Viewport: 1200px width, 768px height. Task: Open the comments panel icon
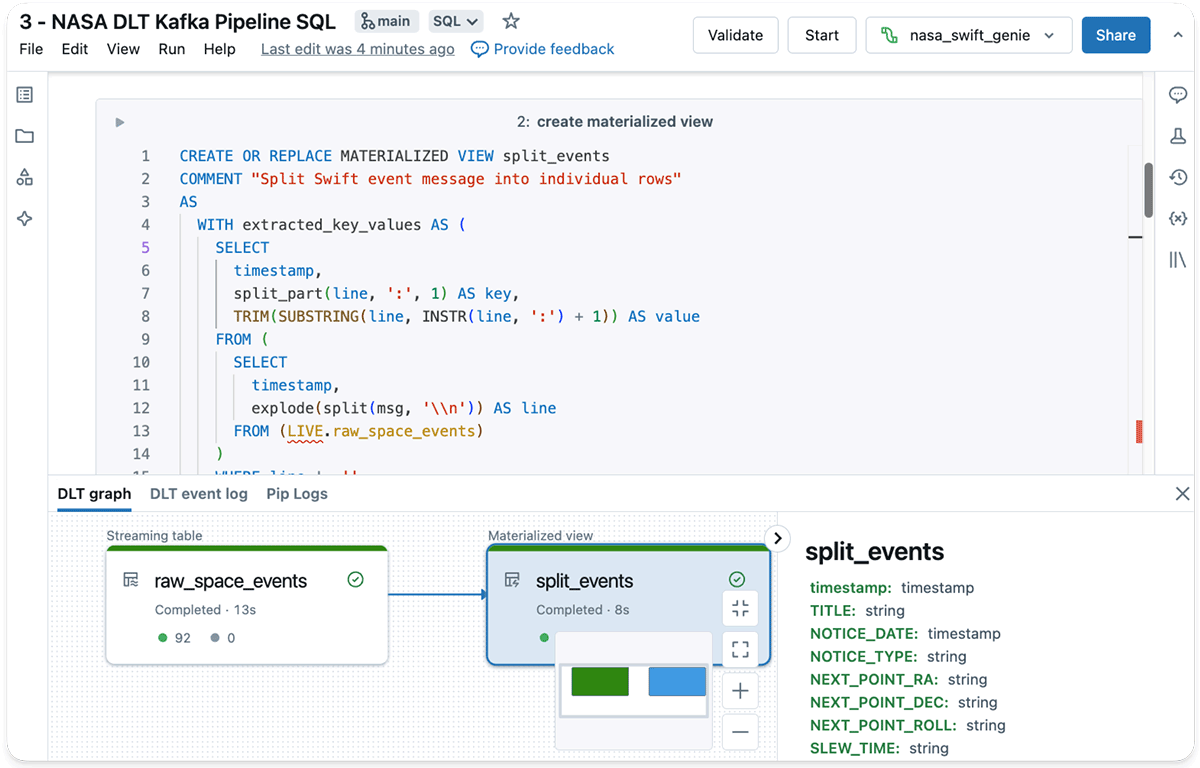click(x=1178, y=95)
